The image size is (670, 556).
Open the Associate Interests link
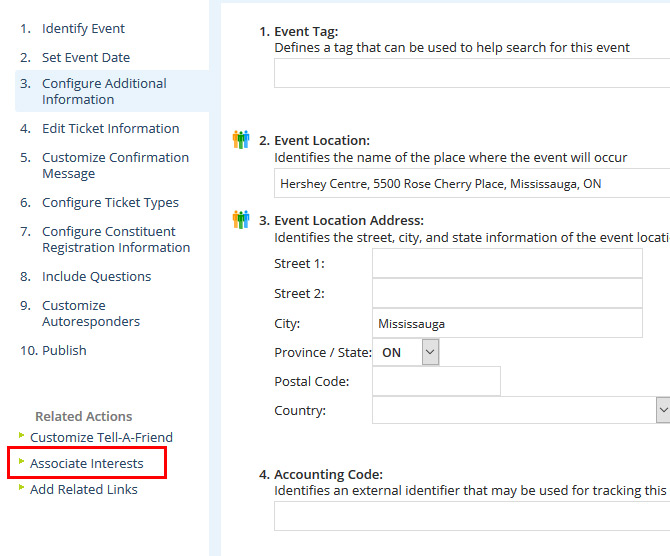[x=86, y=464]
